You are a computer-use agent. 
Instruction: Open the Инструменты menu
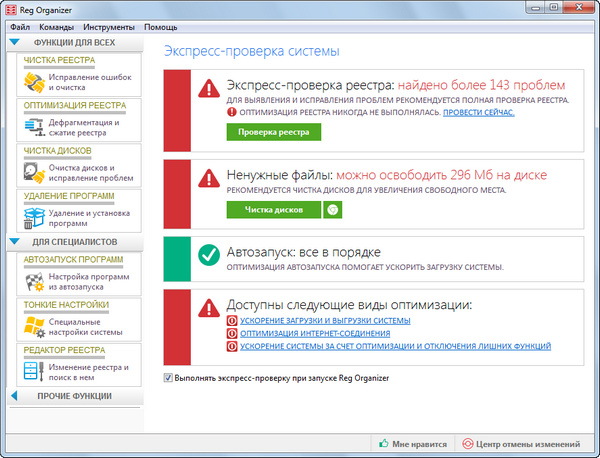point(110,25)
